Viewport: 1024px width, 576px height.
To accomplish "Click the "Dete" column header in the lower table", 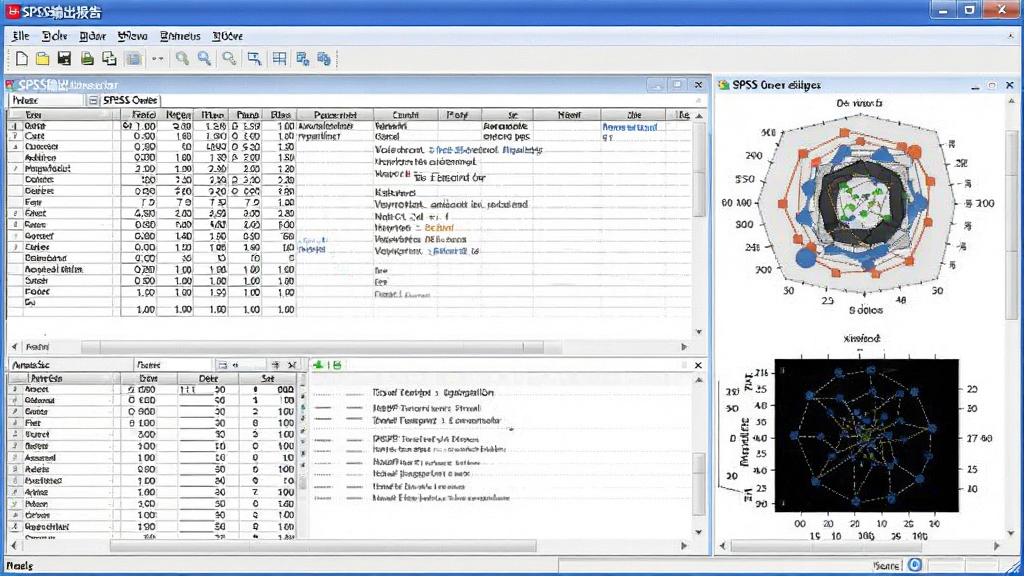I will click(208, 379).
